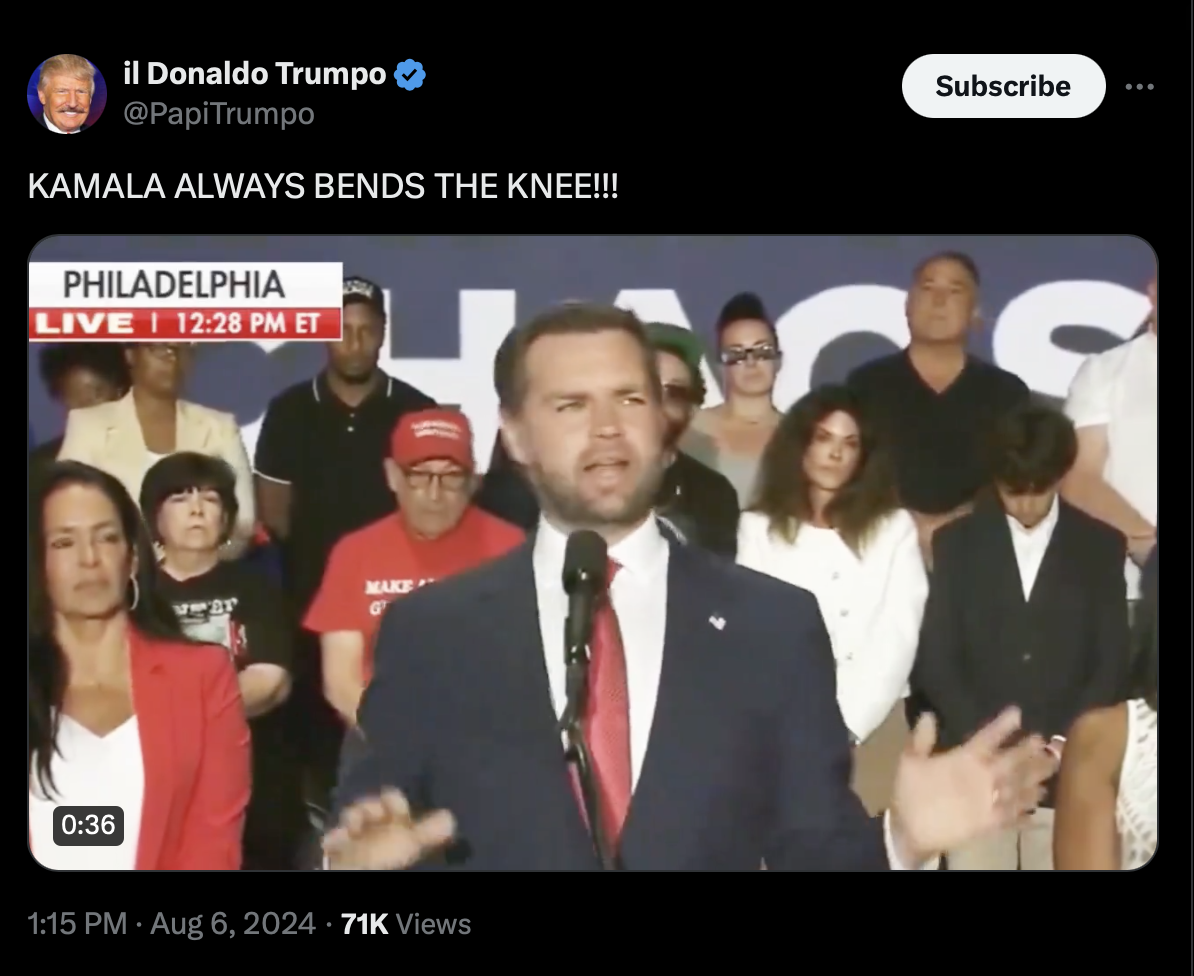The image size is (1194, 976).
Task: Open the profile avatar picture
Action: click(67, 94)
